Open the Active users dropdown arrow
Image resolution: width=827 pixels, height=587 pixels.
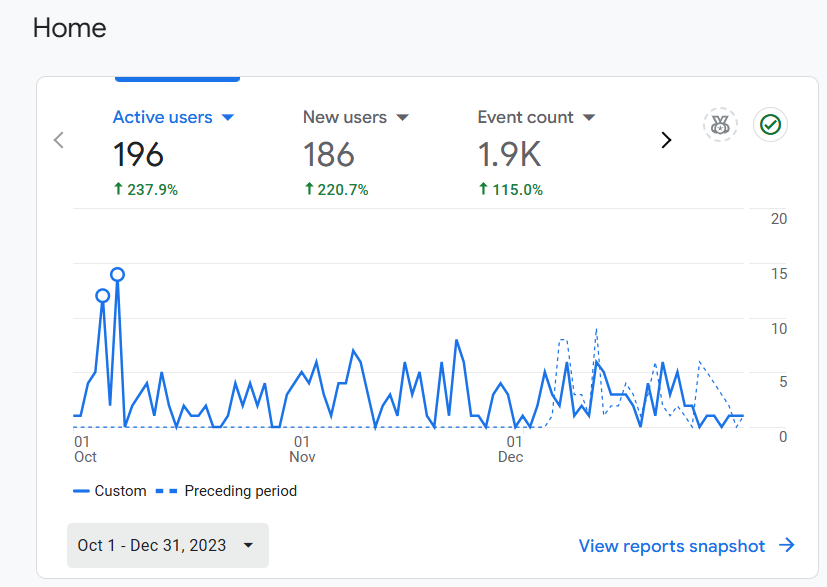228,118
